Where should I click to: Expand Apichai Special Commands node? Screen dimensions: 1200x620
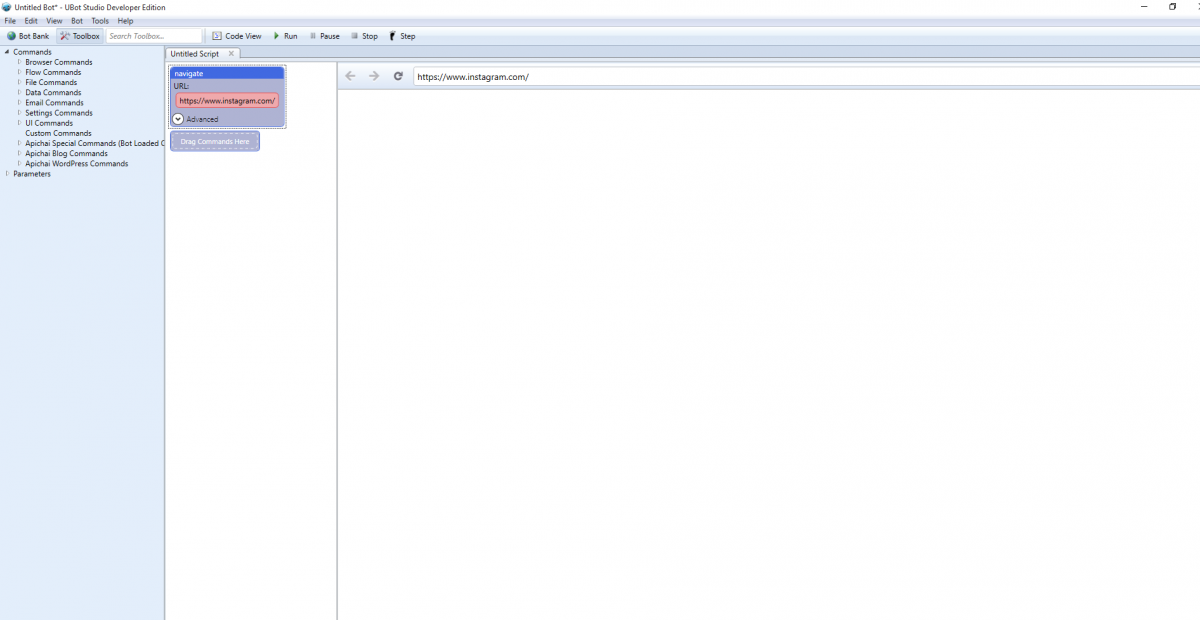[19, 143]
